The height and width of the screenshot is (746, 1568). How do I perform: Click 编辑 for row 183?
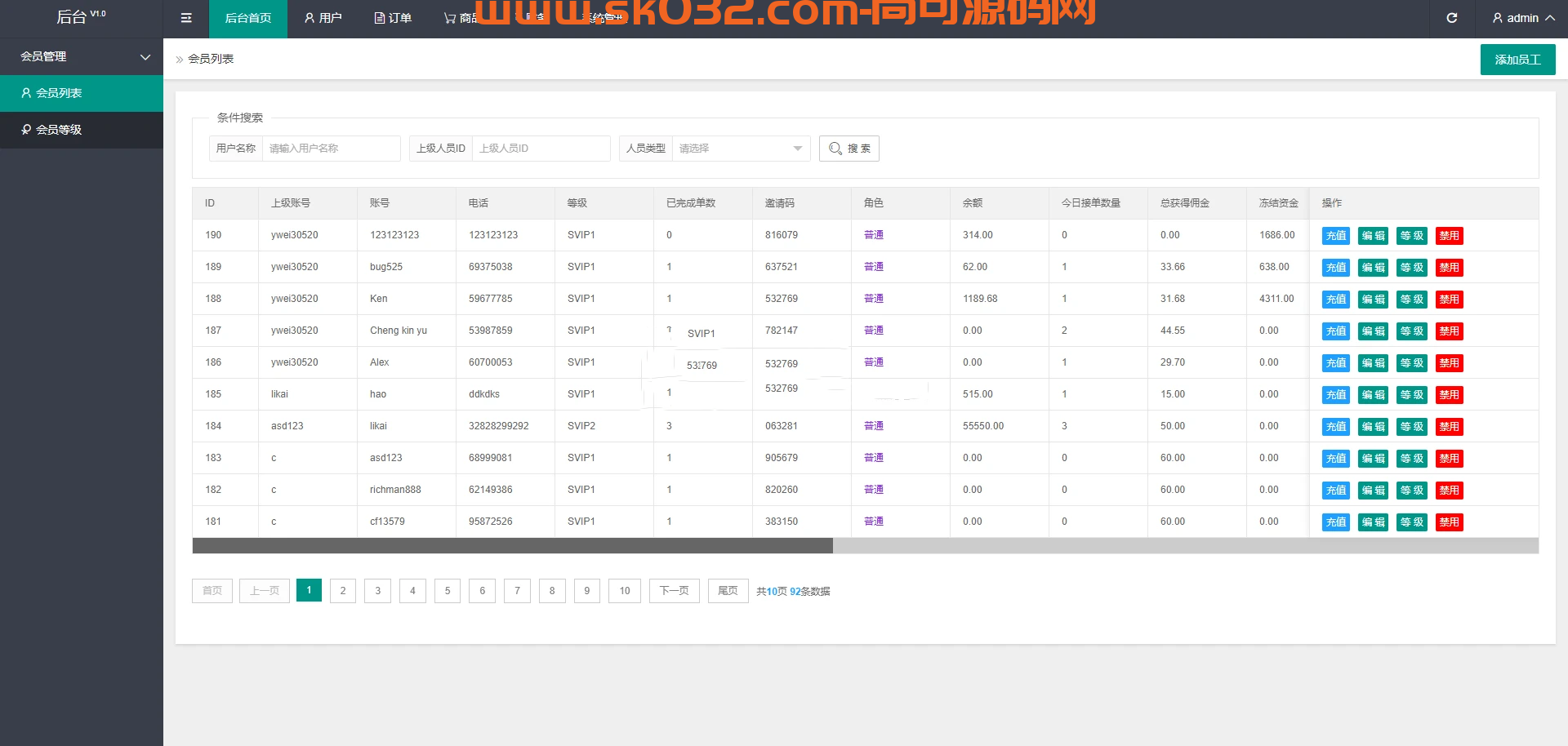(1374, 459)
